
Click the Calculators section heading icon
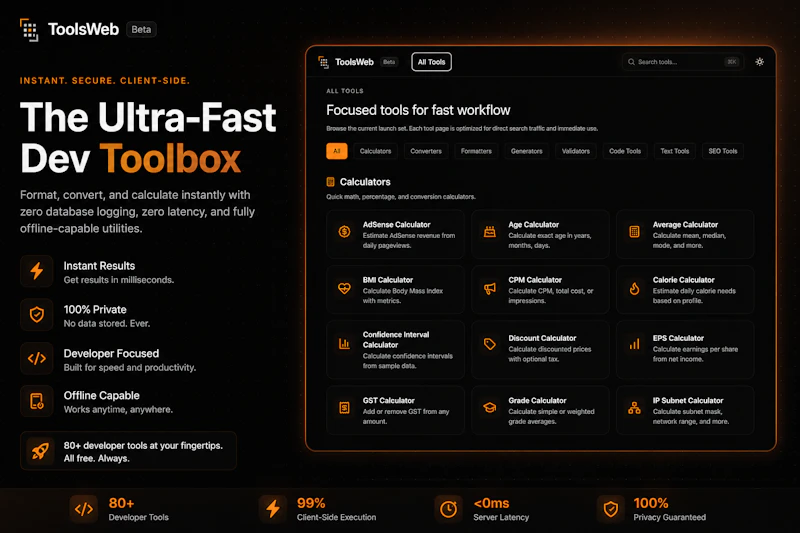coord(331,182)
